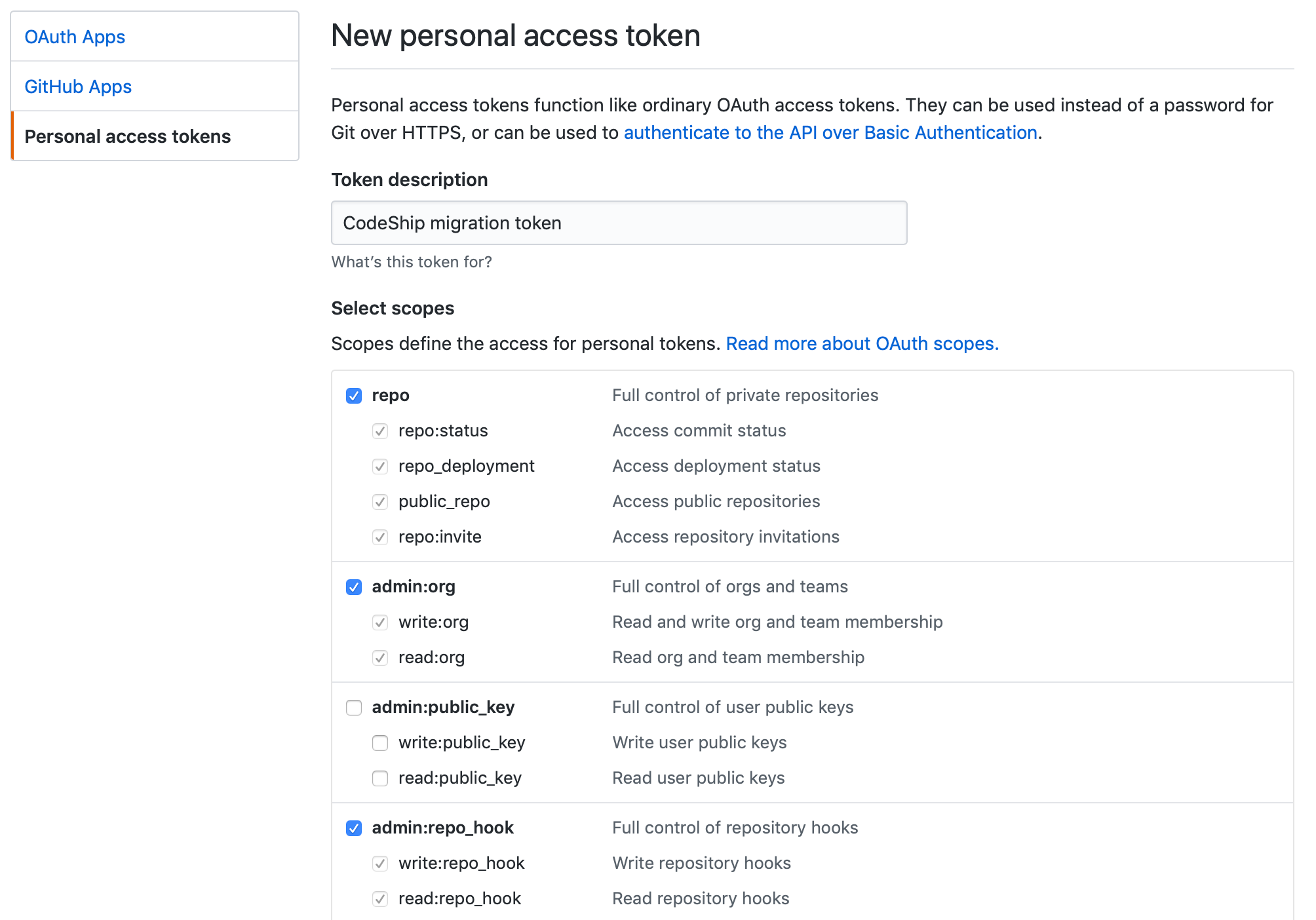
Task: Click the write:org checkbox
Action: [x=380, y=623]
